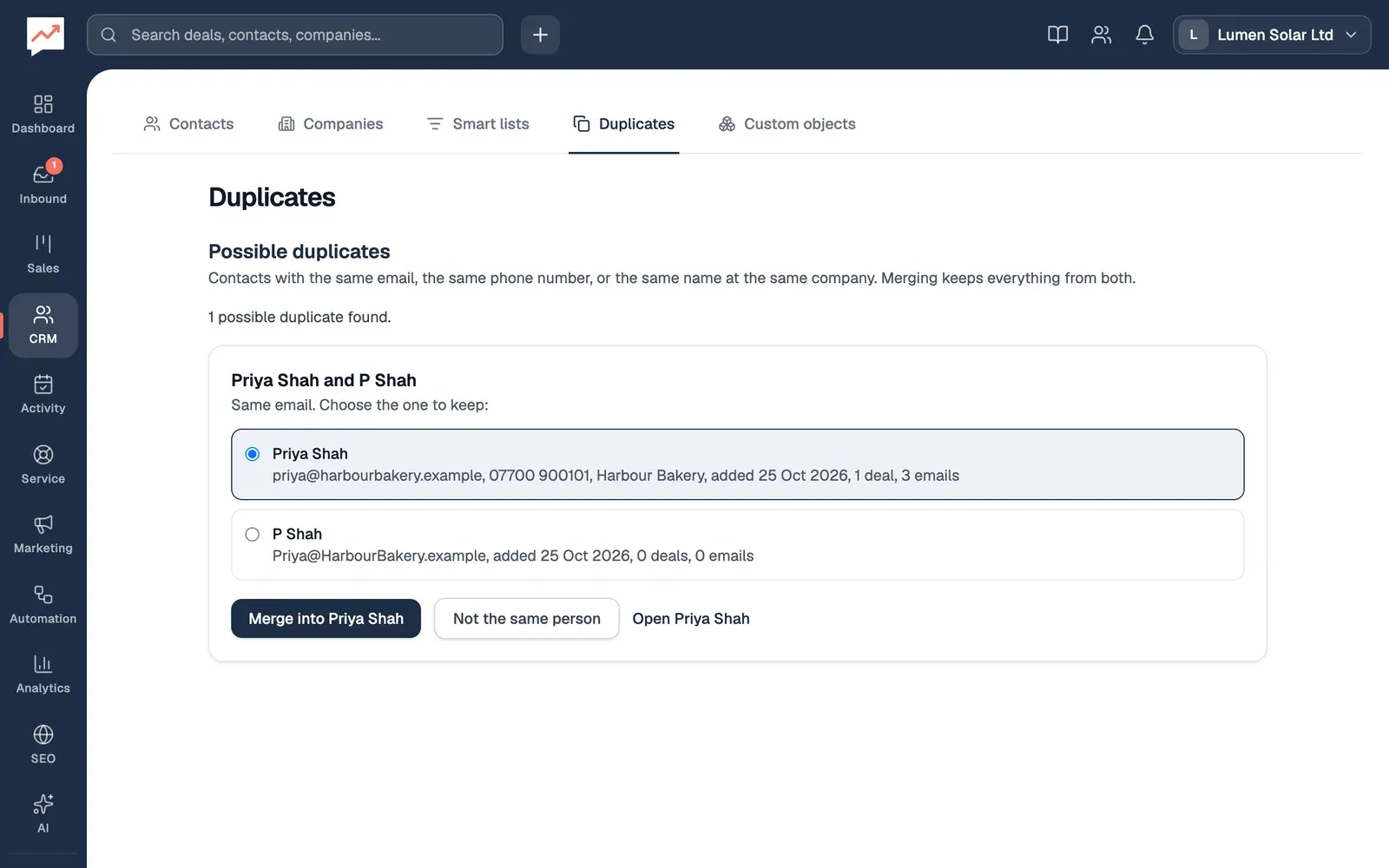Screen dimensions: 1389x868
Task: Focus the search deals, contacts, companies field
Action: pyautogui.click(x=295, y=35)
